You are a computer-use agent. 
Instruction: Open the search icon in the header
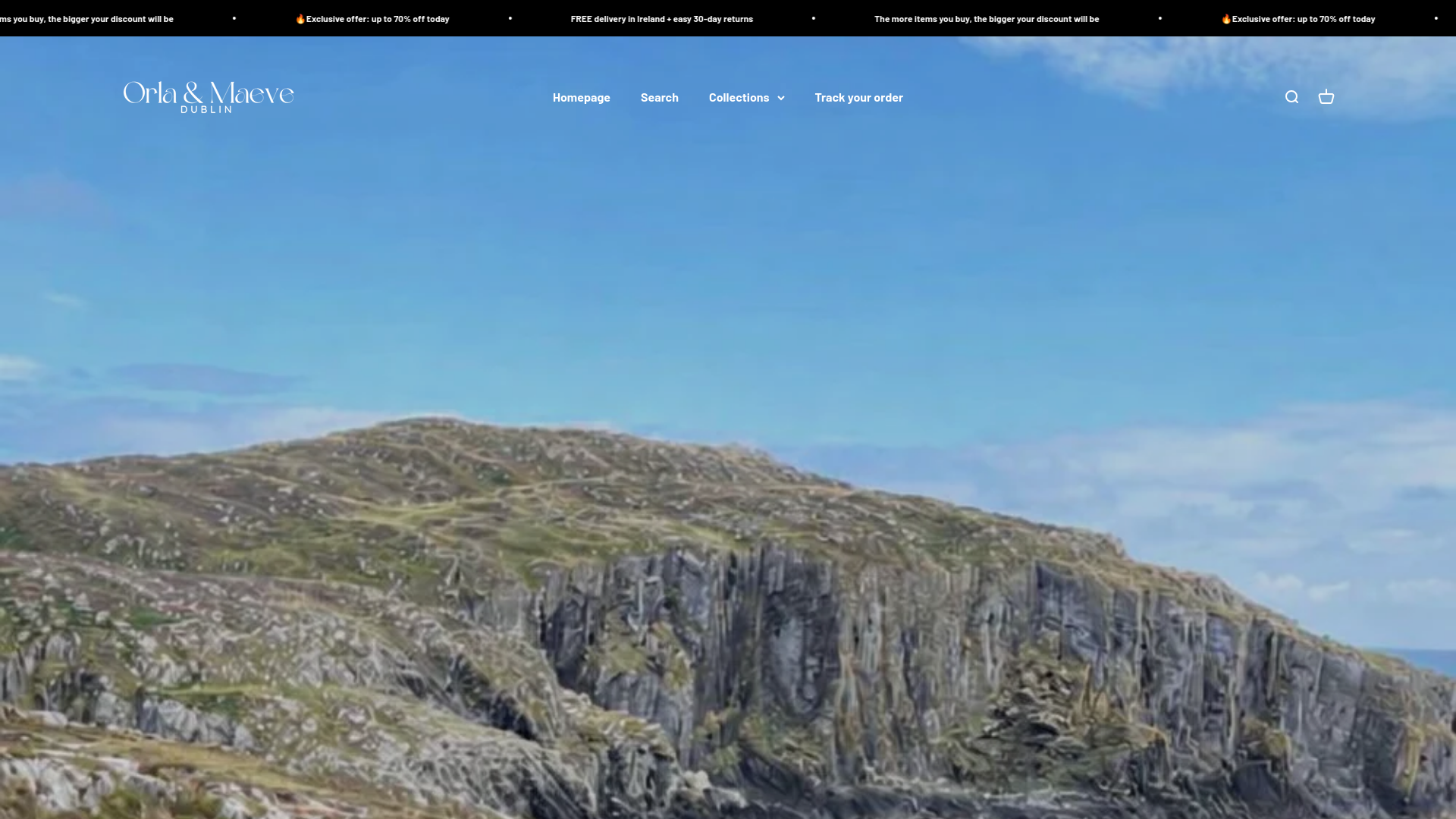tap(1291, 97)
